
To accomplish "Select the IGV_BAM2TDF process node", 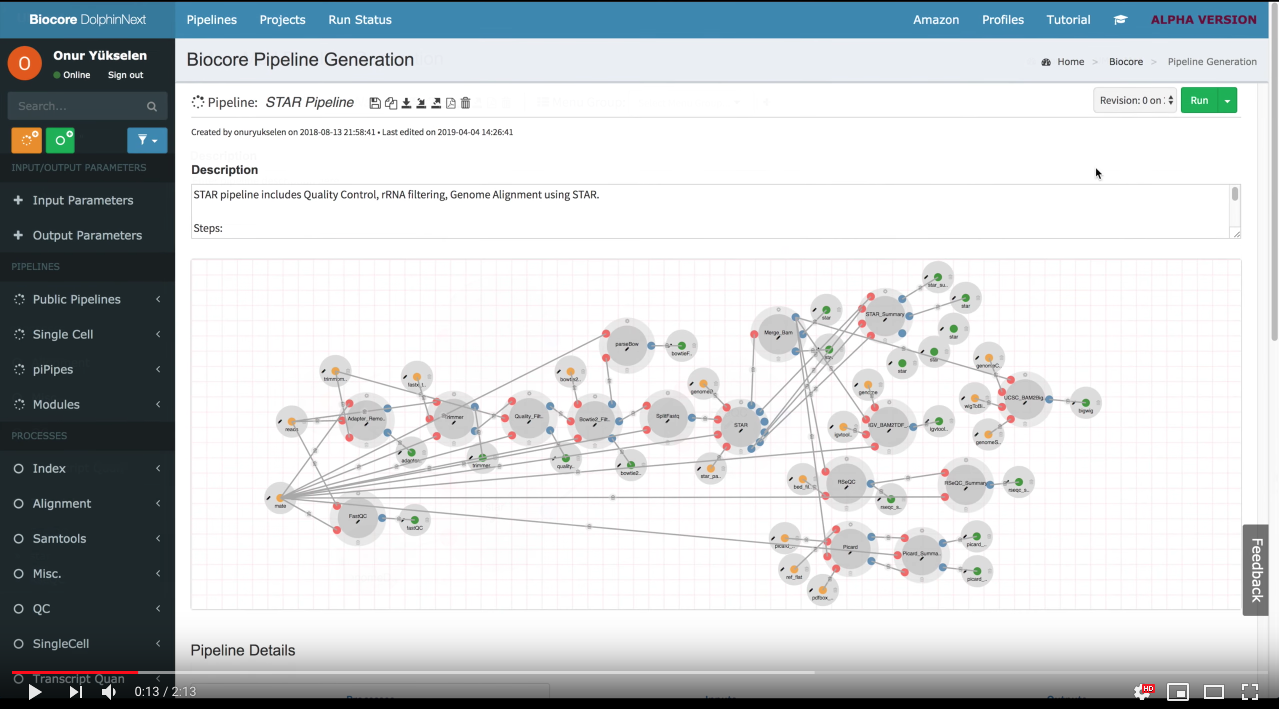I will click(x=887, y=426).
